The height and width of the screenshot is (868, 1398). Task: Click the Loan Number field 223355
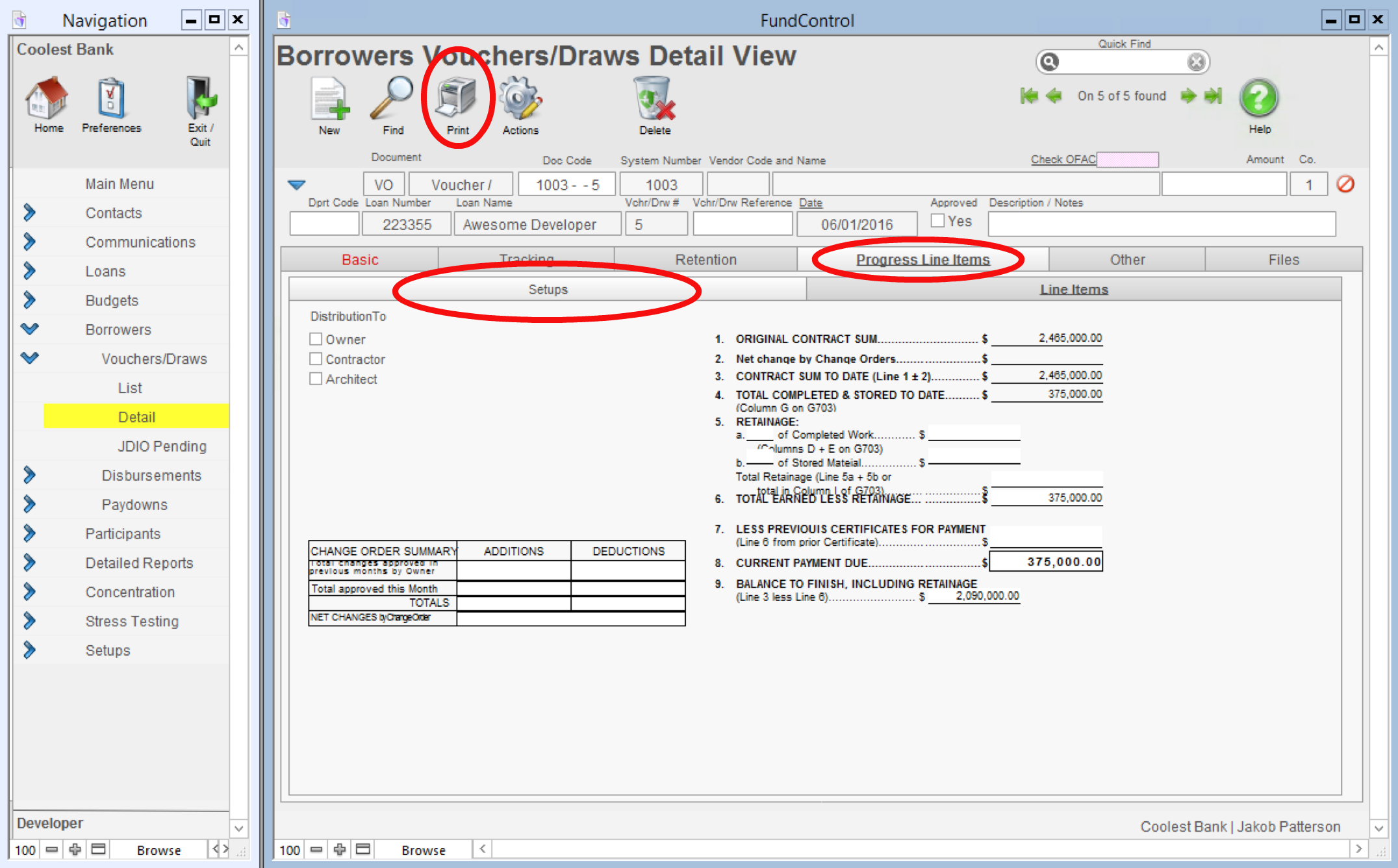click(407, 224)
